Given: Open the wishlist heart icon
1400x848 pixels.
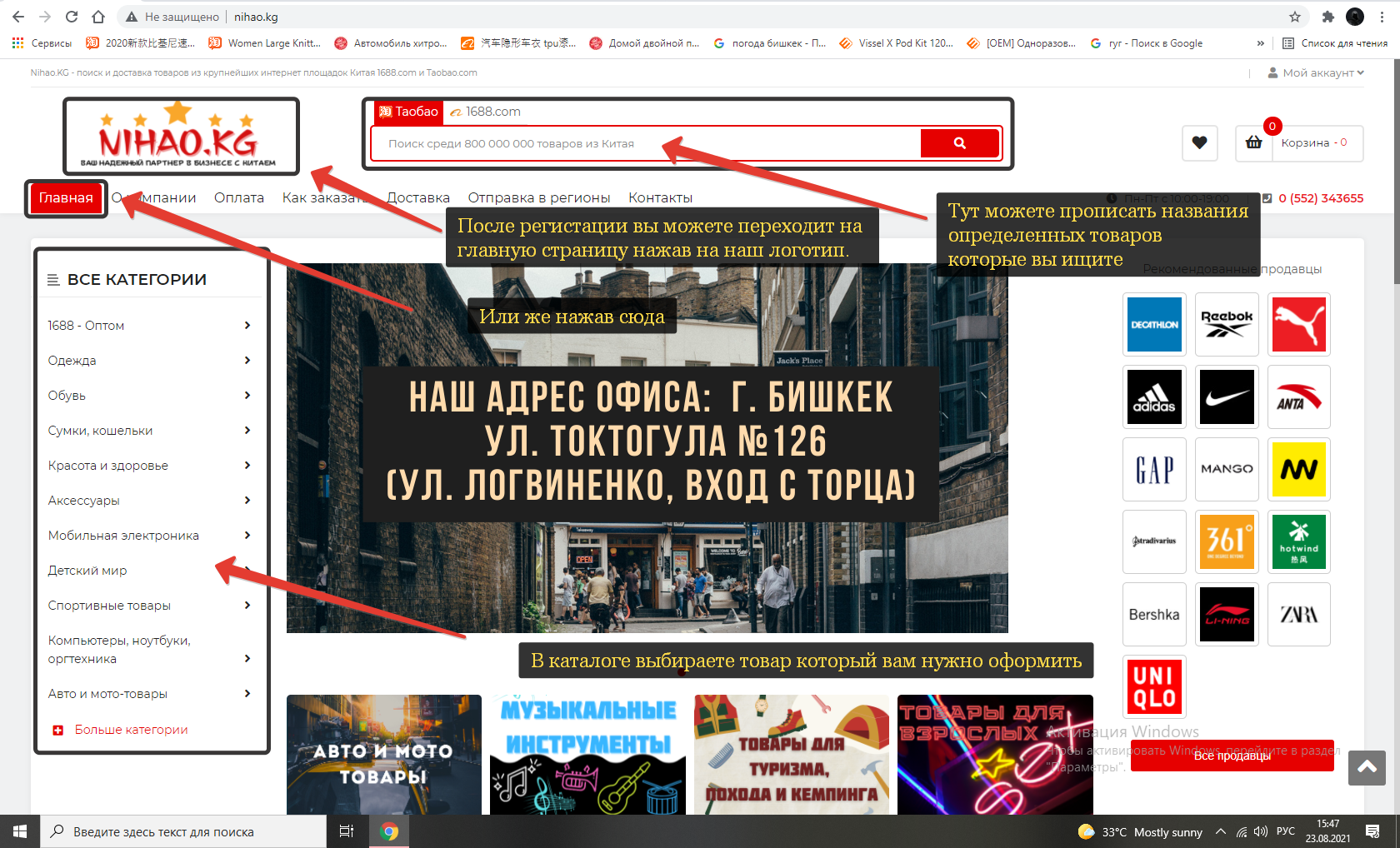Looking at the screenshot, I should coord(1199,143).
